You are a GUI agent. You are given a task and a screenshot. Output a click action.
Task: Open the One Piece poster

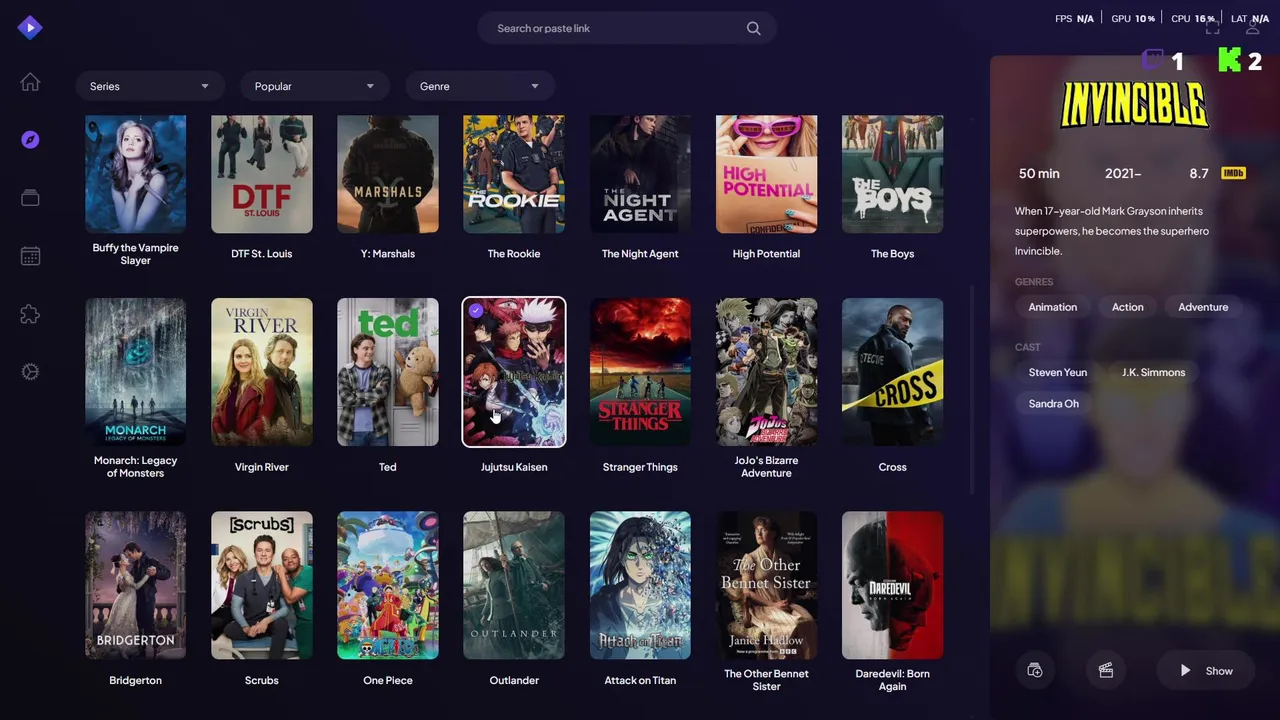[x=388, y=585]
